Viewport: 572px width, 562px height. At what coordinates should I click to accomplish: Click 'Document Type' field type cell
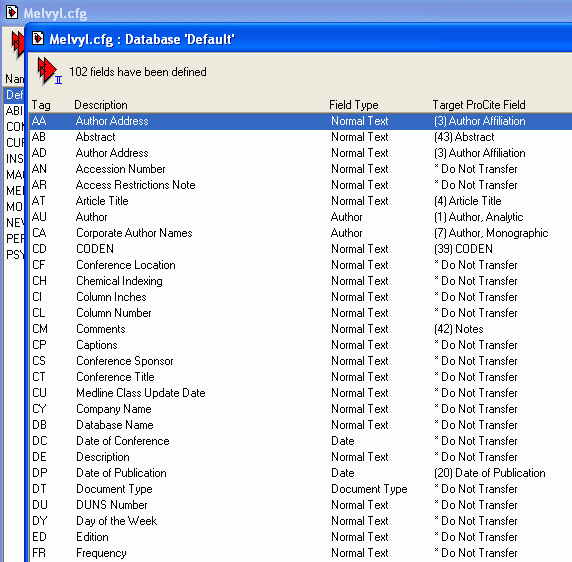click(369, 489)
